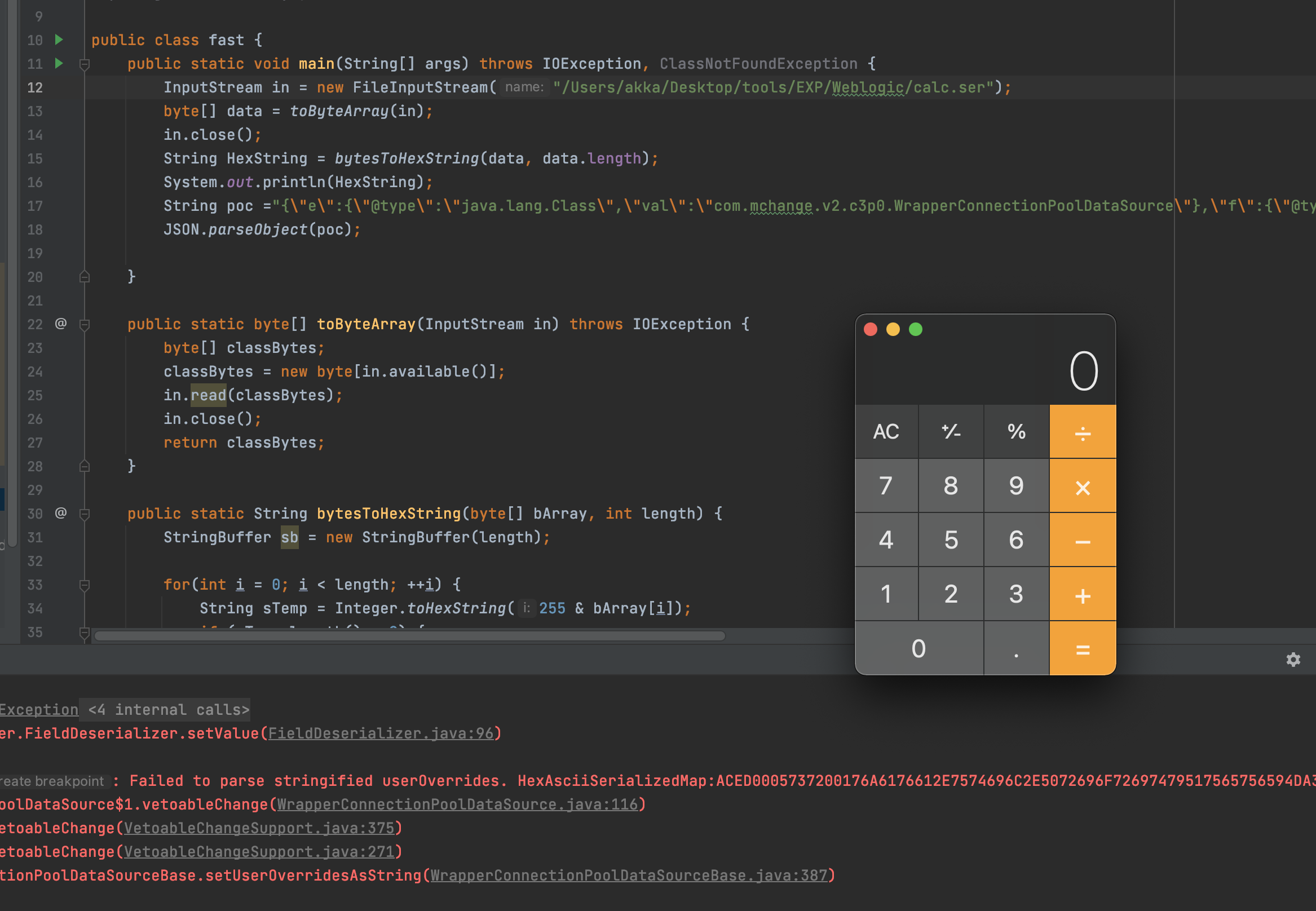
Task: Click digit 1 on Calculator
Action: 886,594
